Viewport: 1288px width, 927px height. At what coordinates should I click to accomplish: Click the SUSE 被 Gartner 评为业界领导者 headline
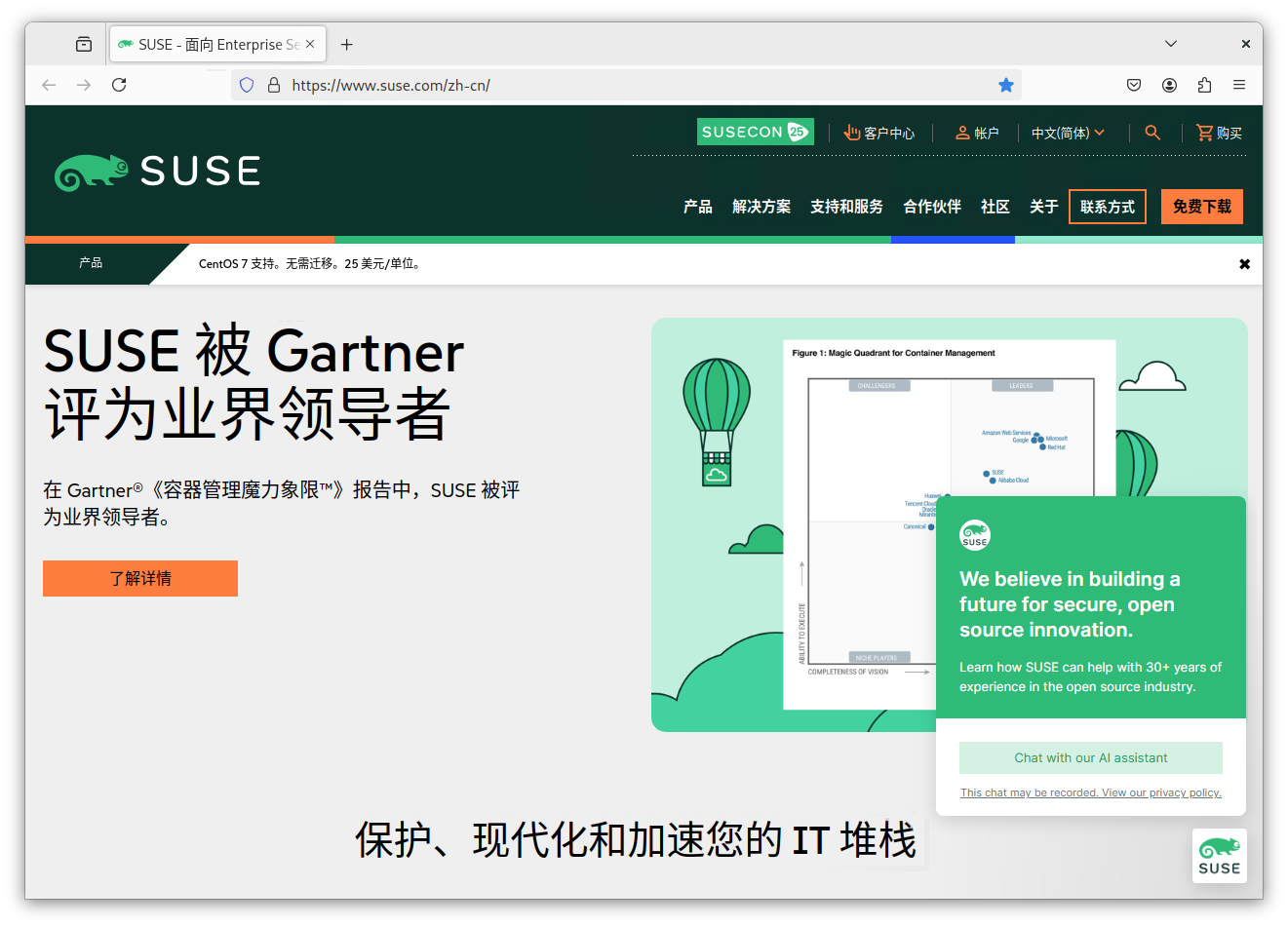[254, 382]
